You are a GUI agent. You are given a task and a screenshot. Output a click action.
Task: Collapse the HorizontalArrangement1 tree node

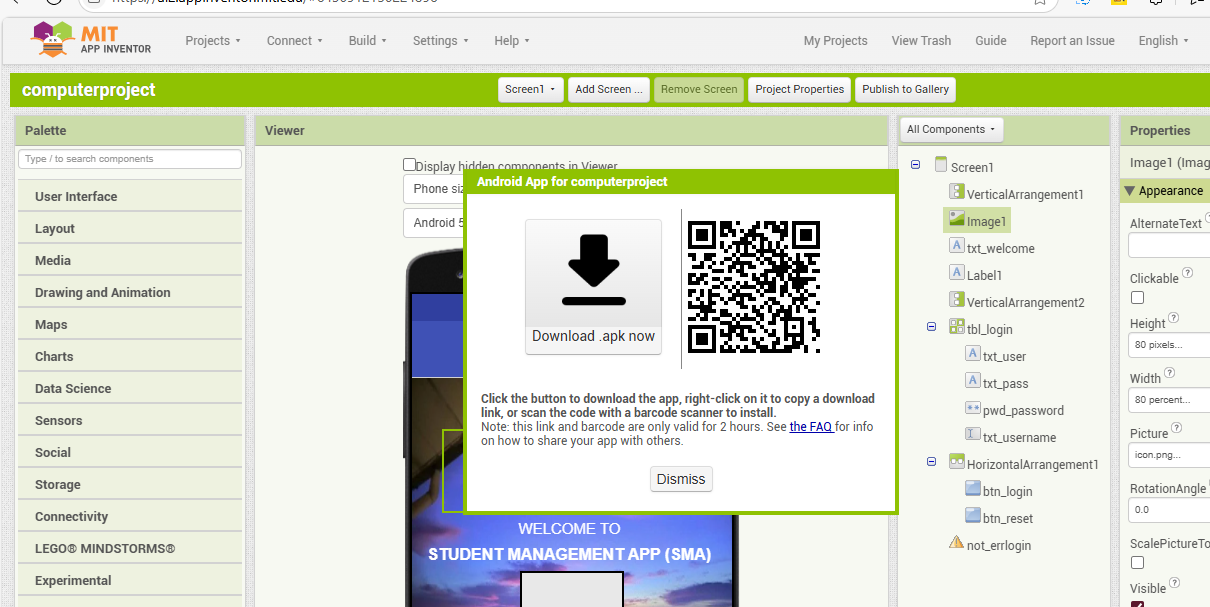932,464
